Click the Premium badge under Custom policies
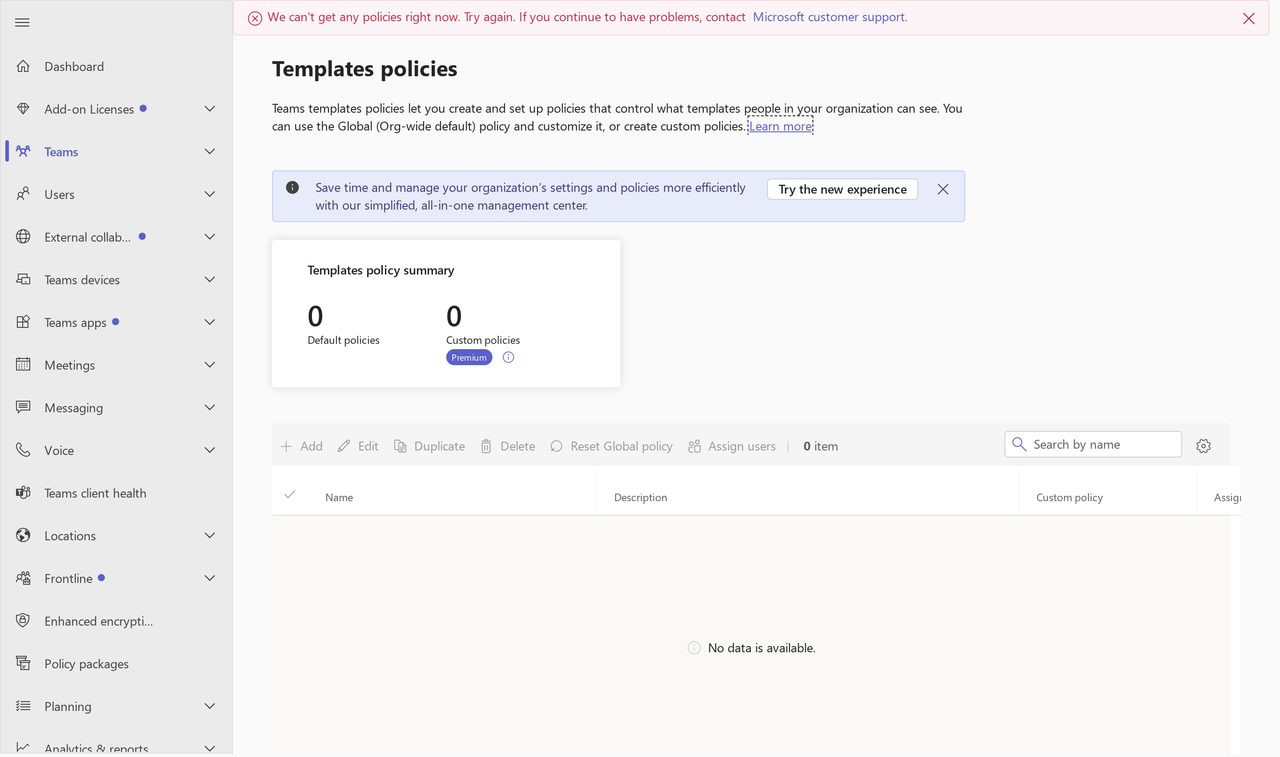Screen dimensions: 1280x757 (x=469, y=357)
